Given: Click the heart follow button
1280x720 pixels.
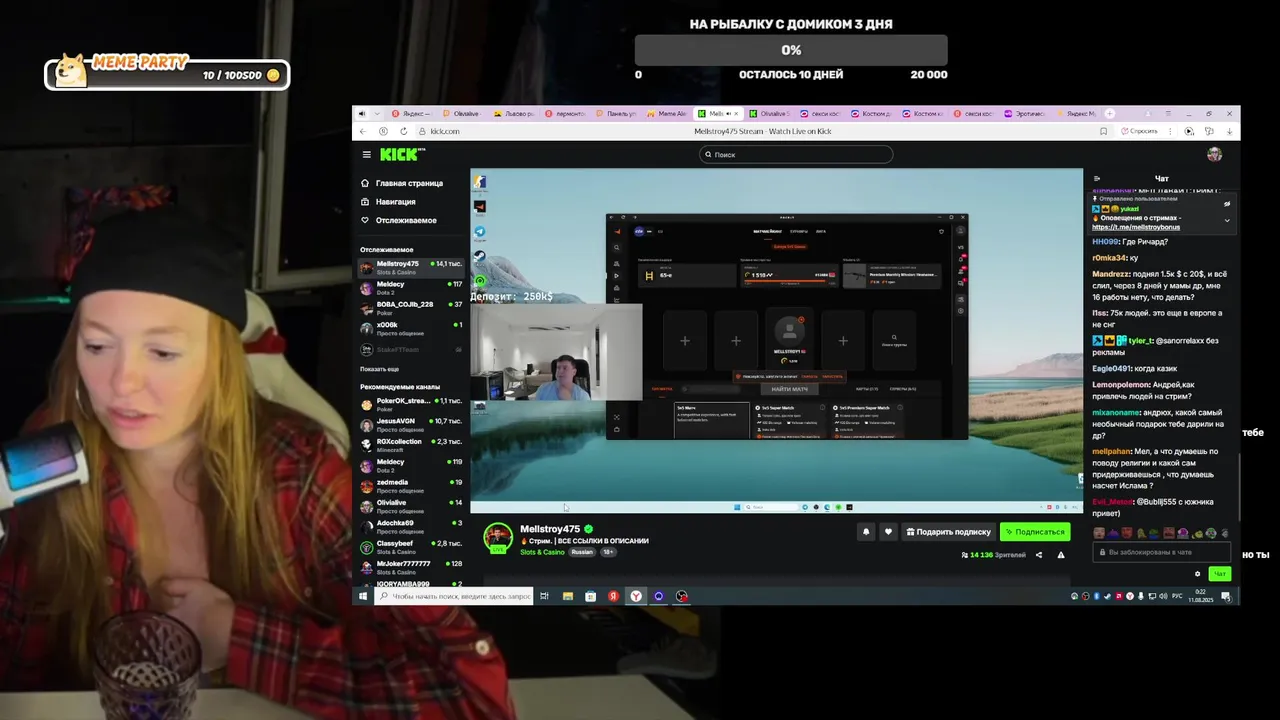Looking at the screenshot, I should [887, 532].
